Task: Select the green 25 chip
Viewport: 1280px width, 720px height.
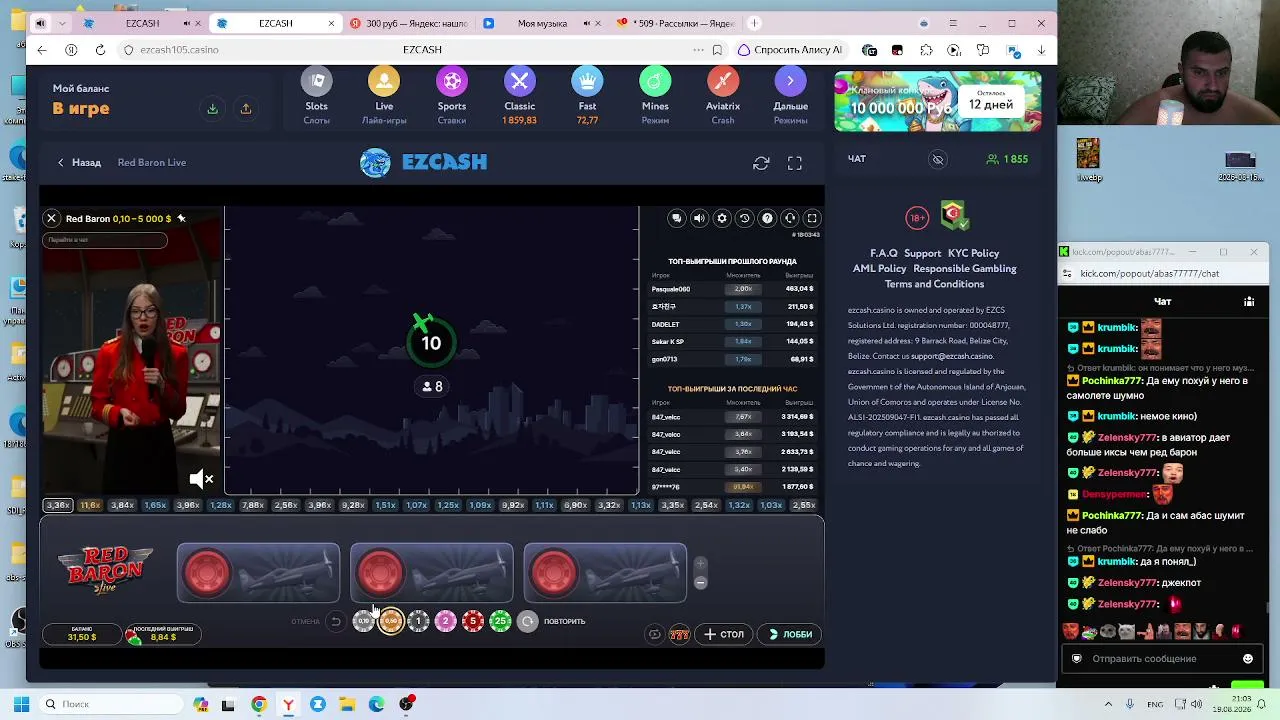Action: (500, 621)
